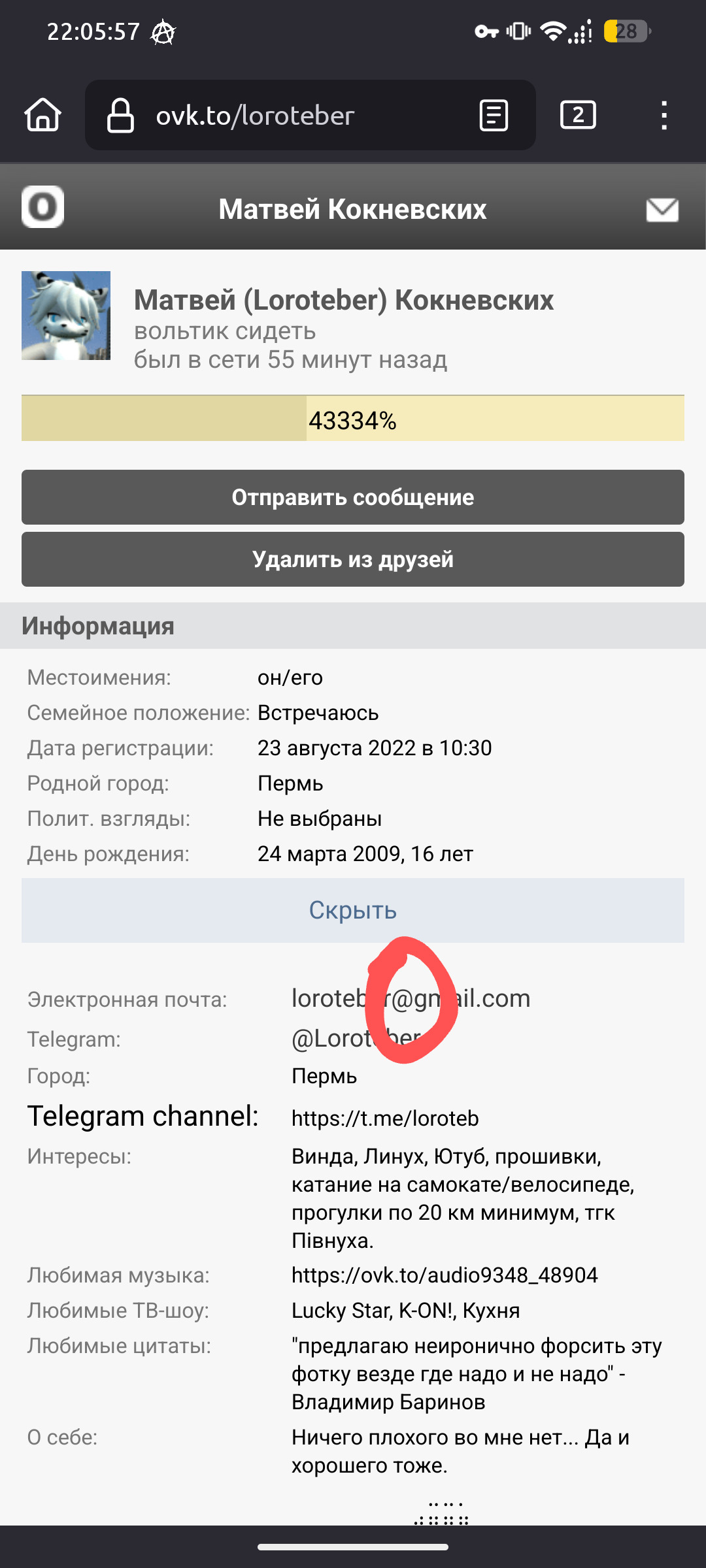
Task: Tap the browser home icon
Action: click(x=43, y=115)
